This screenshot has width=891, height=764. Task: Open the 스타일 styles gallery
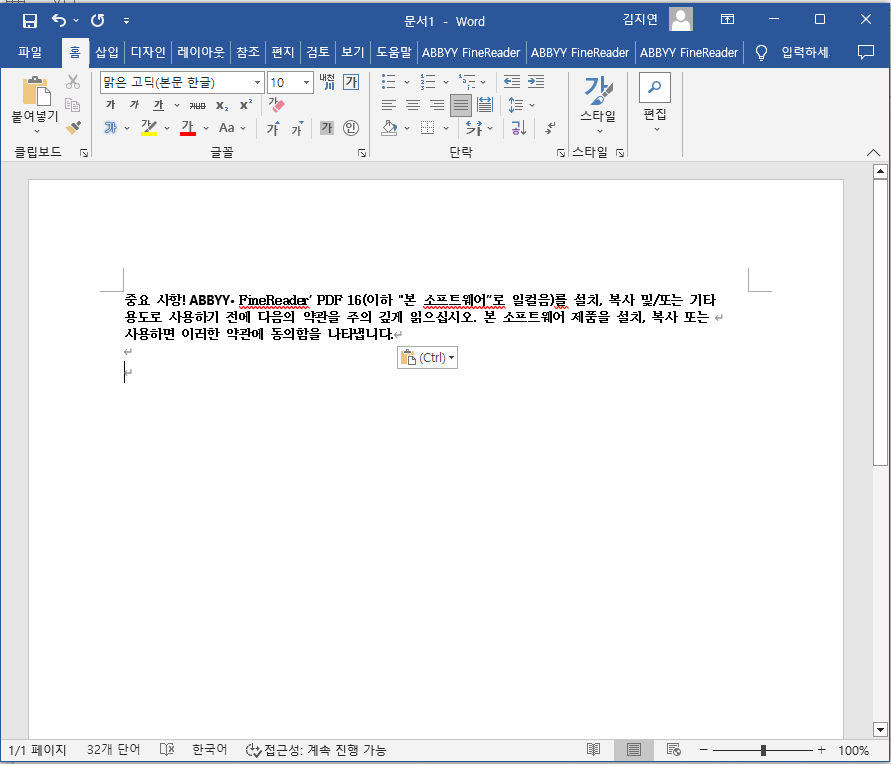pyautogui.click(x=598, y=105)
